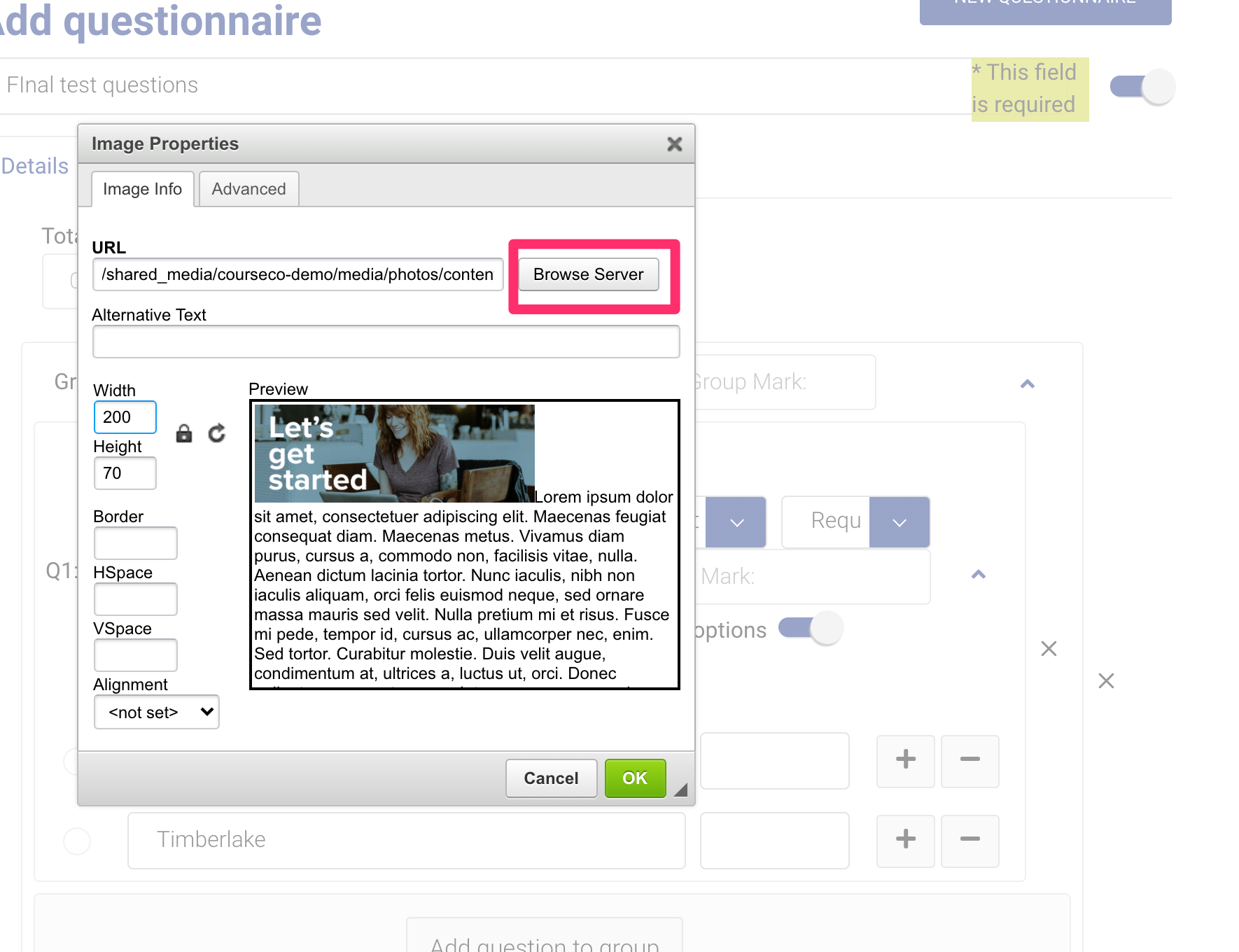Collapse the question using the Mark chevron
This screenshot has width=1239, height=952.
coord(978,575)
